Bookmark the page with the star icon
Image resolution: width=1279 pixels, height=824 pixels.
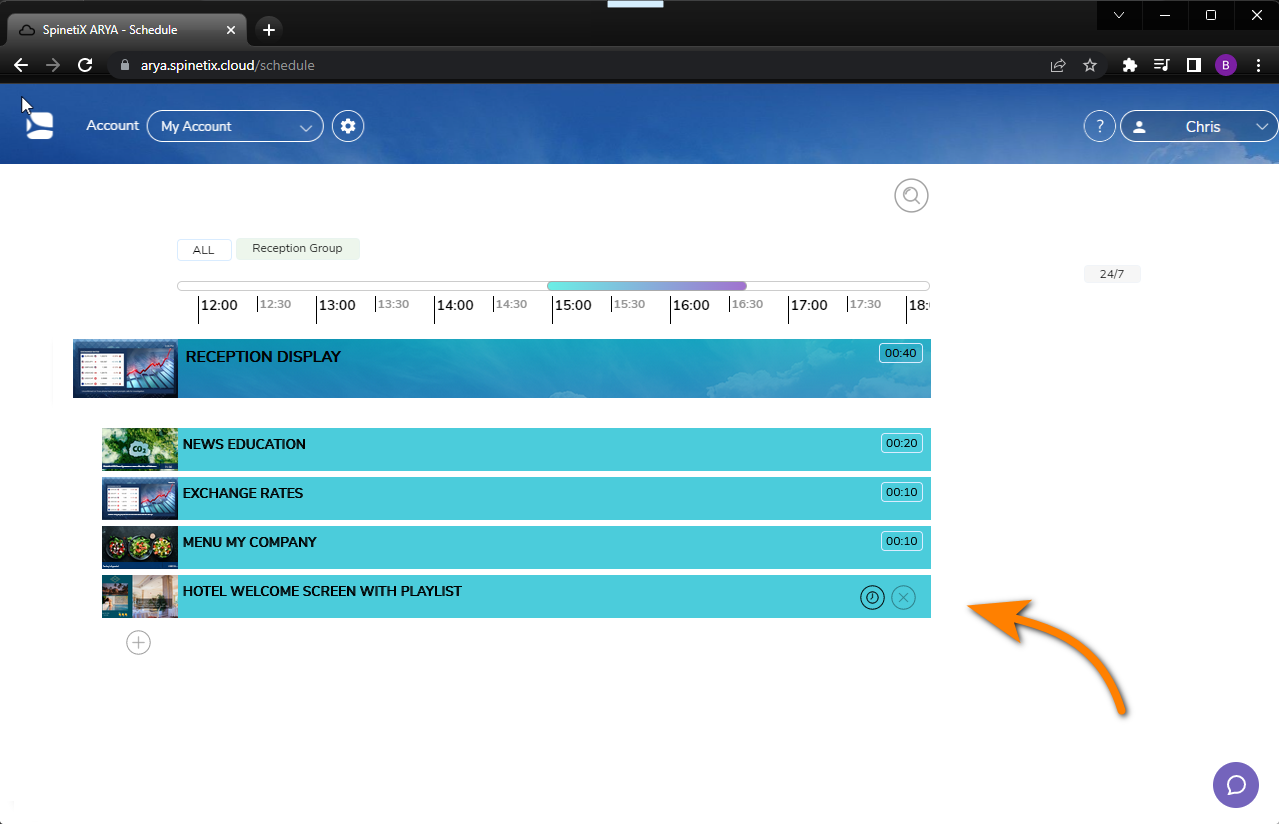[x=1090, y=65]
